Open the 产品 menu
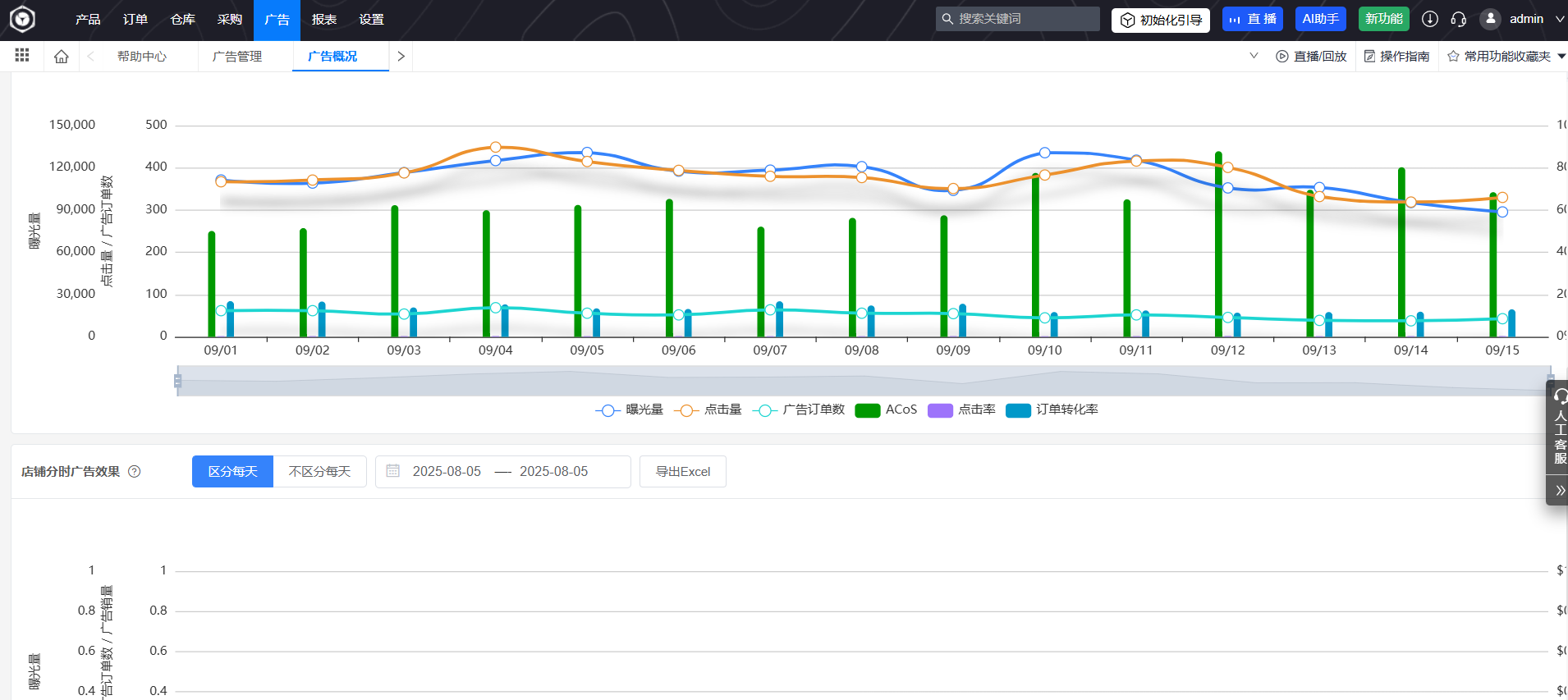 (x=88, y=20)
